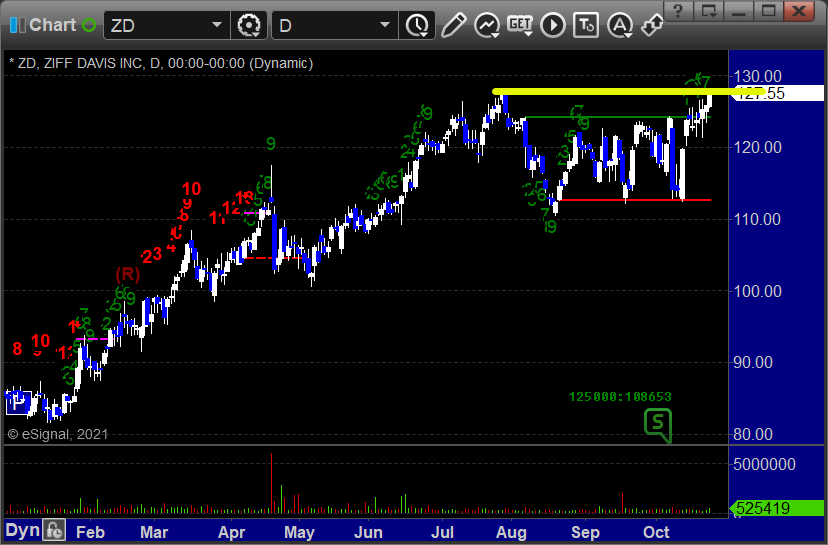Open the text annotation T icon

point(586,25)
